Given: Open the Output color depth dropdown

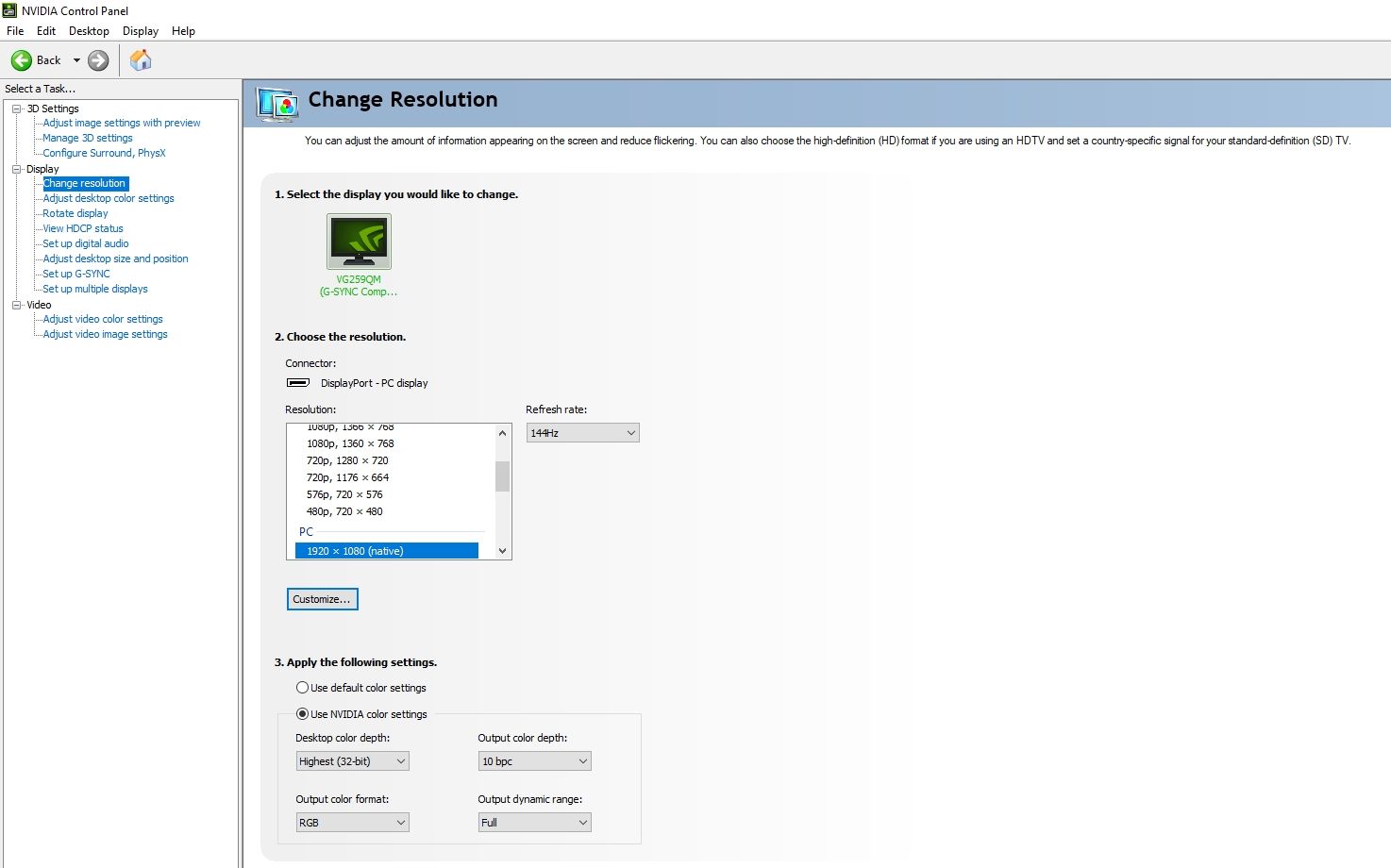Looking at the screenshot, I should point(535,761).
